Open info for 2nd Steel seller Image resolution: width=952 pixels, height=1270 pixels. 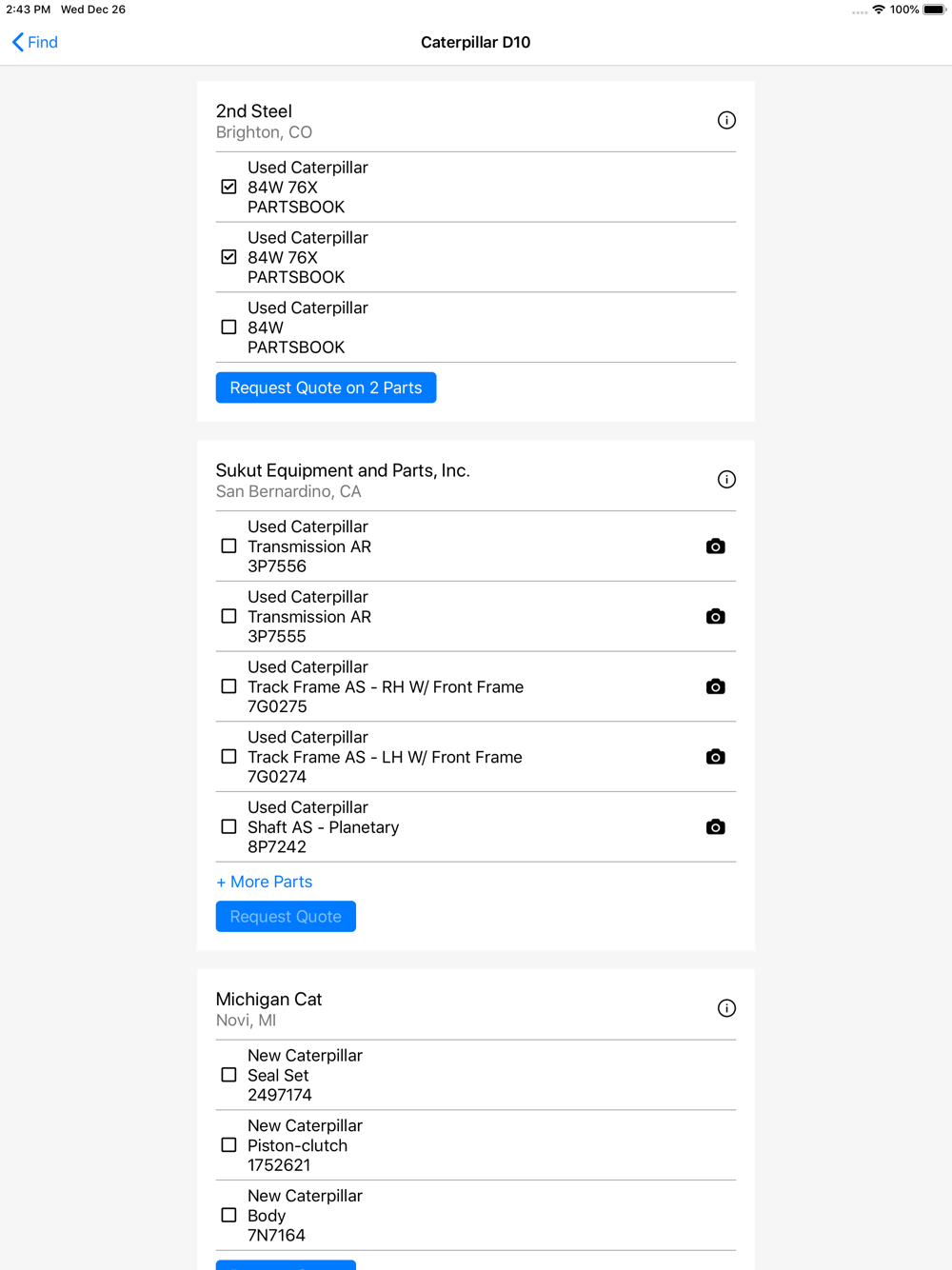click(x=726, y=120)
